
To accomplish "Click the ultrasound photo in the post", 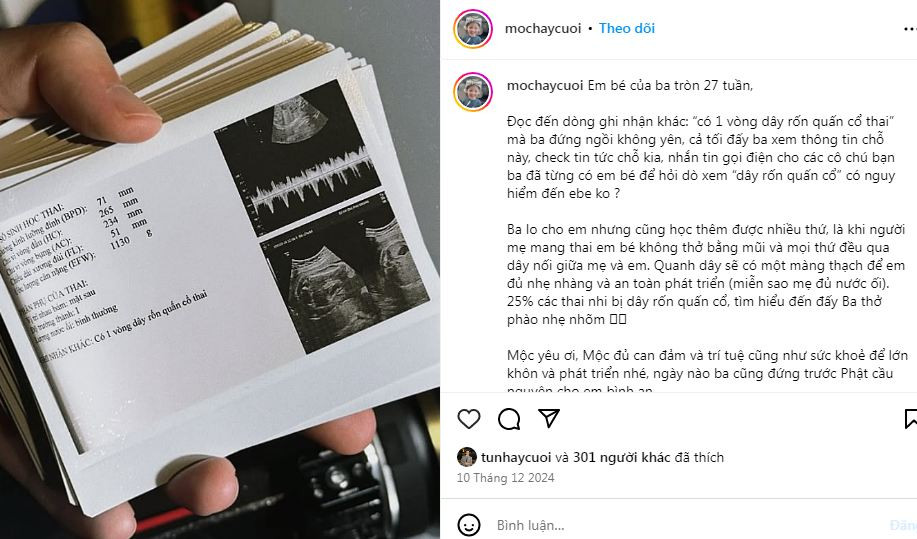I will point(220,270).
